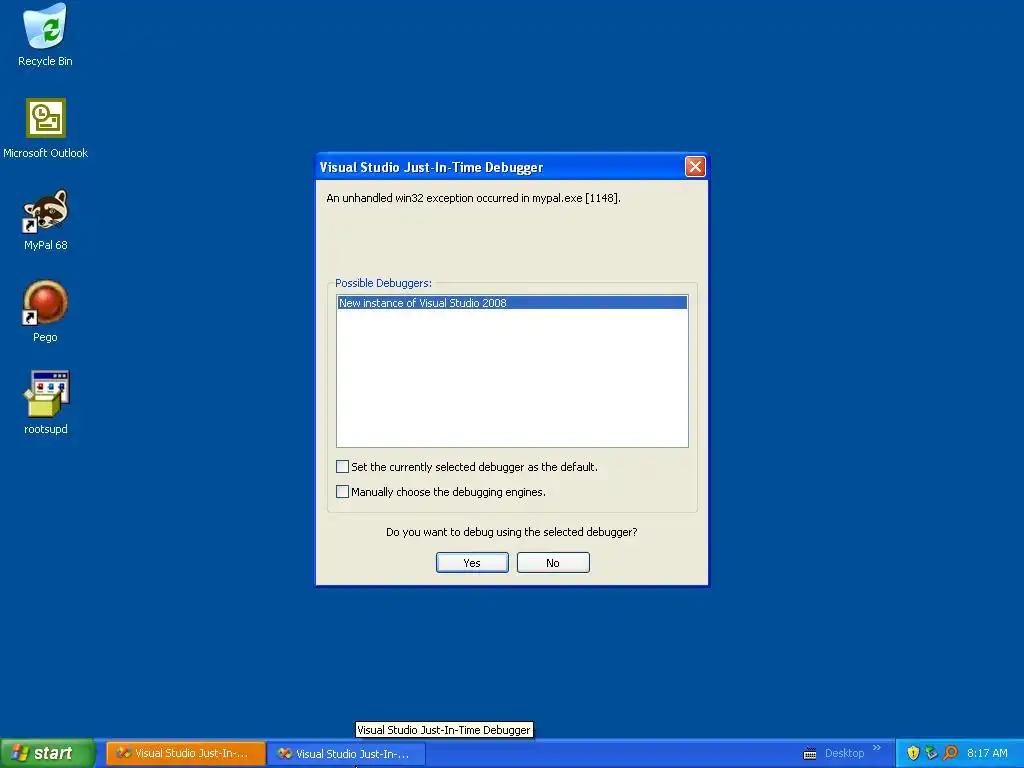Click the yellow security shield tray icon
The image size is (1024, 768).
(913, 753)
